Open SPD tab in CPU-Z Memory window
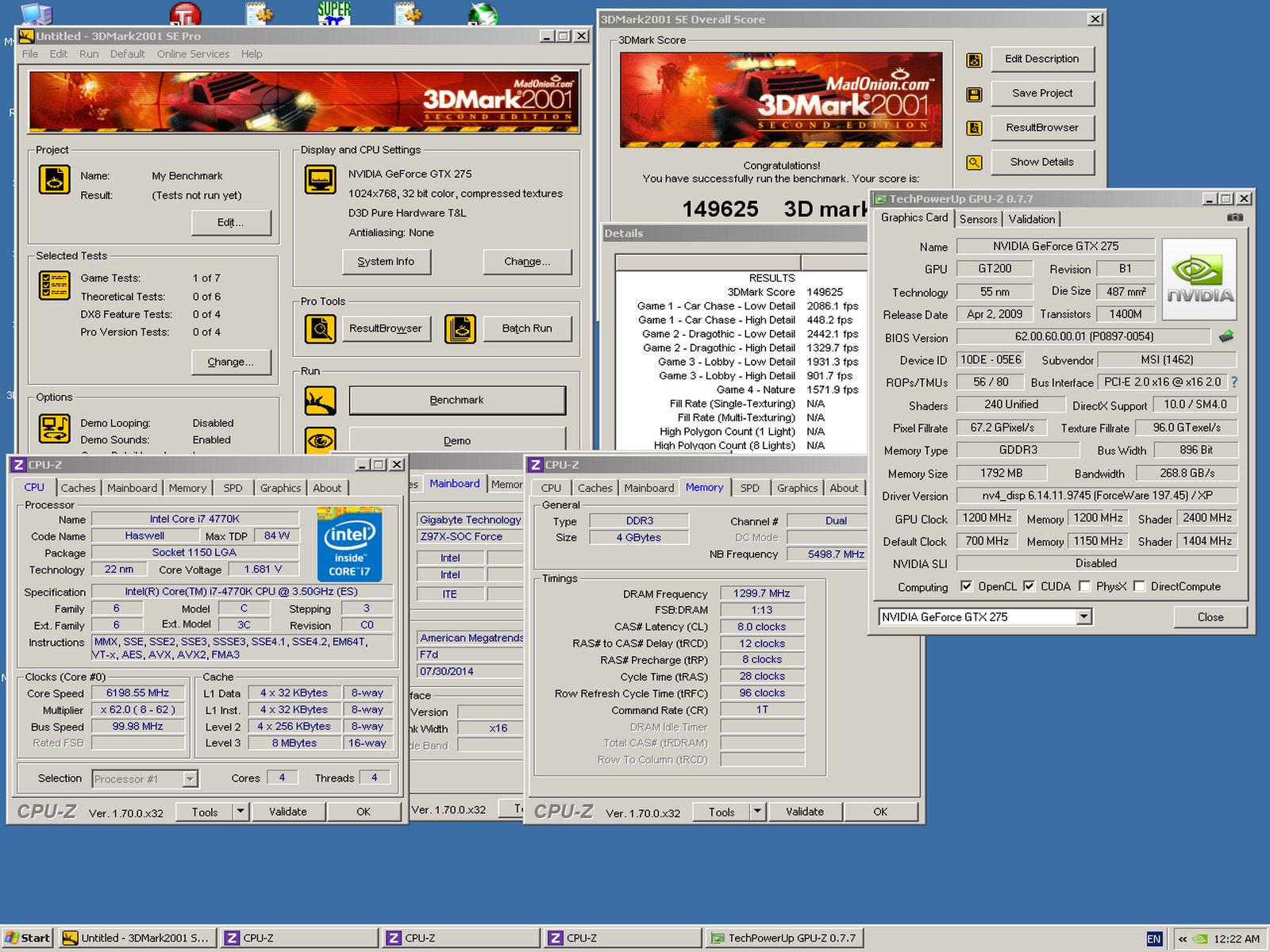The image size is (1270, 952). (750, 488)
